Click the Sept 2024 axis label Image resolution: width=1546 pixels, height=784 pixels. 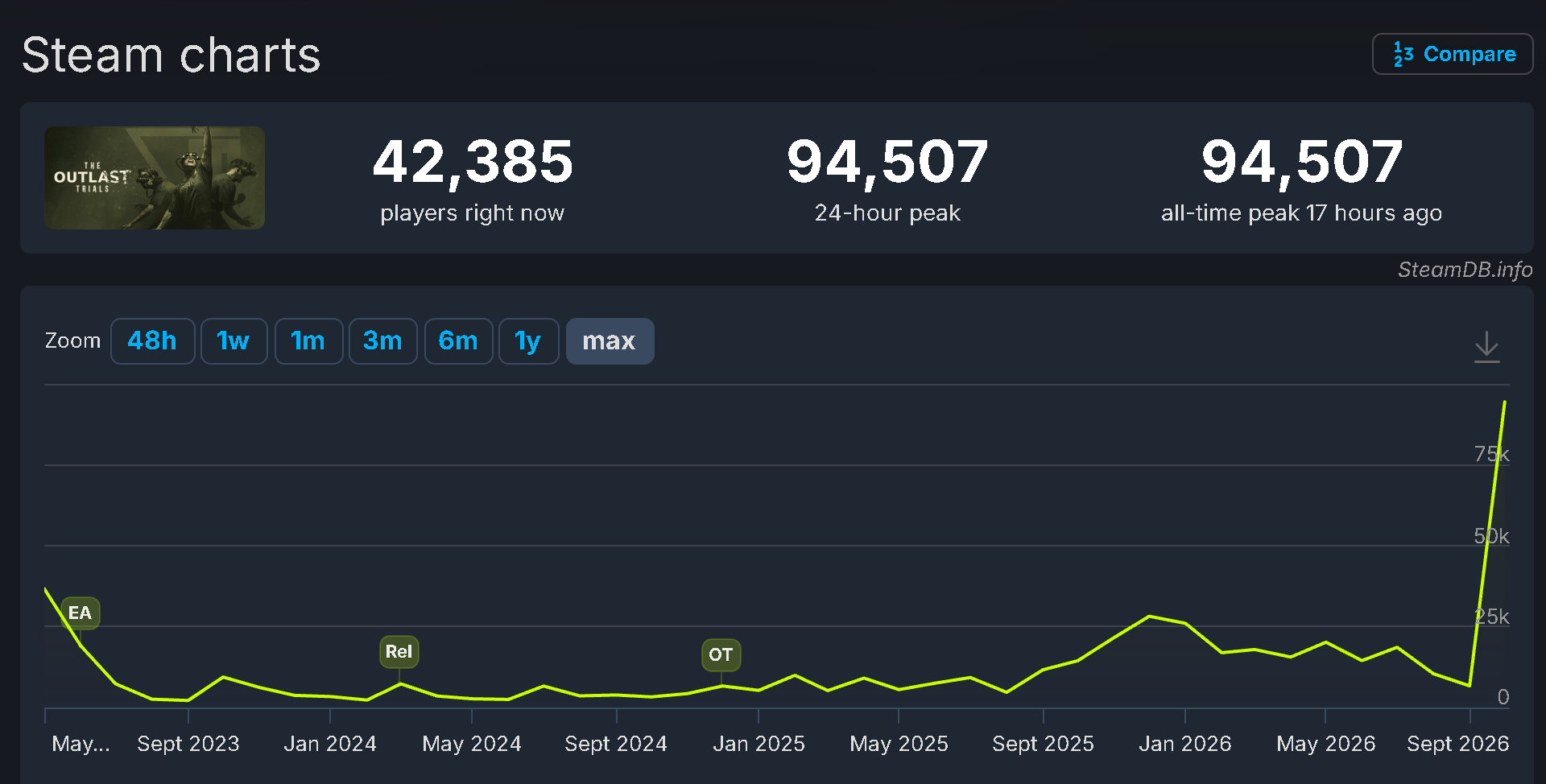(x=616, y=744)
